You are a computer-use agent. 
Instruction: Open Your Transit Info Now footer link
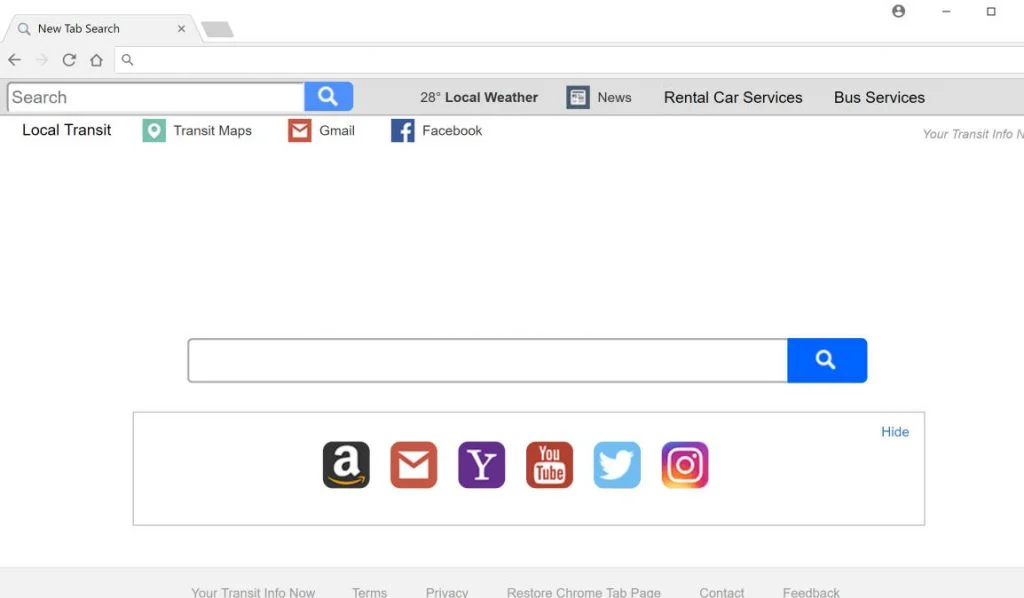click(x=253, y=592)
